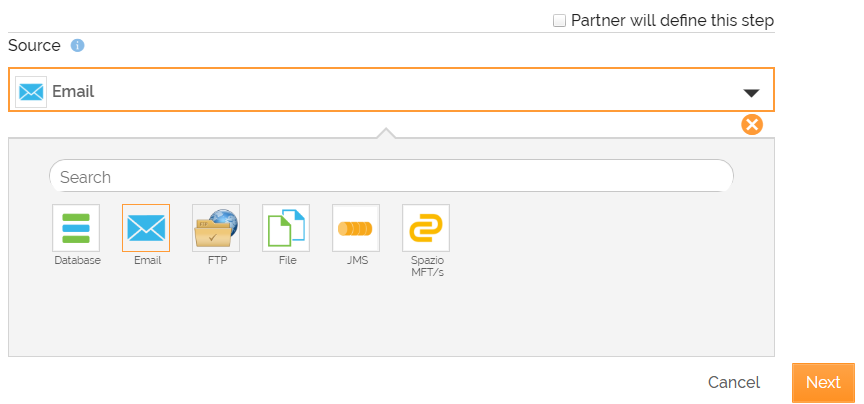This screenshot has width=864, height=404.
Task: Choose the Email envelope tile in the list
Action: coord(146,228)
